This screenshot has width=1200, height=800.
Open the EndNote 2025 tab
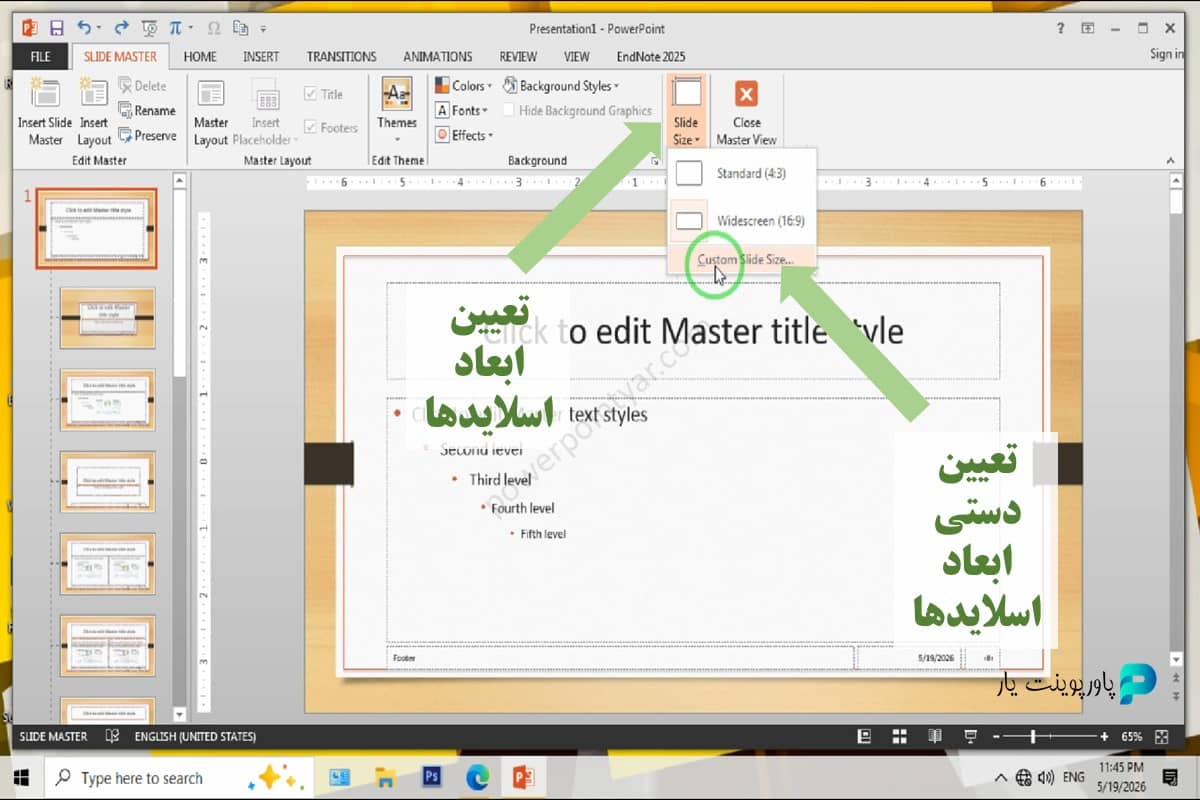tap(651, 57)
